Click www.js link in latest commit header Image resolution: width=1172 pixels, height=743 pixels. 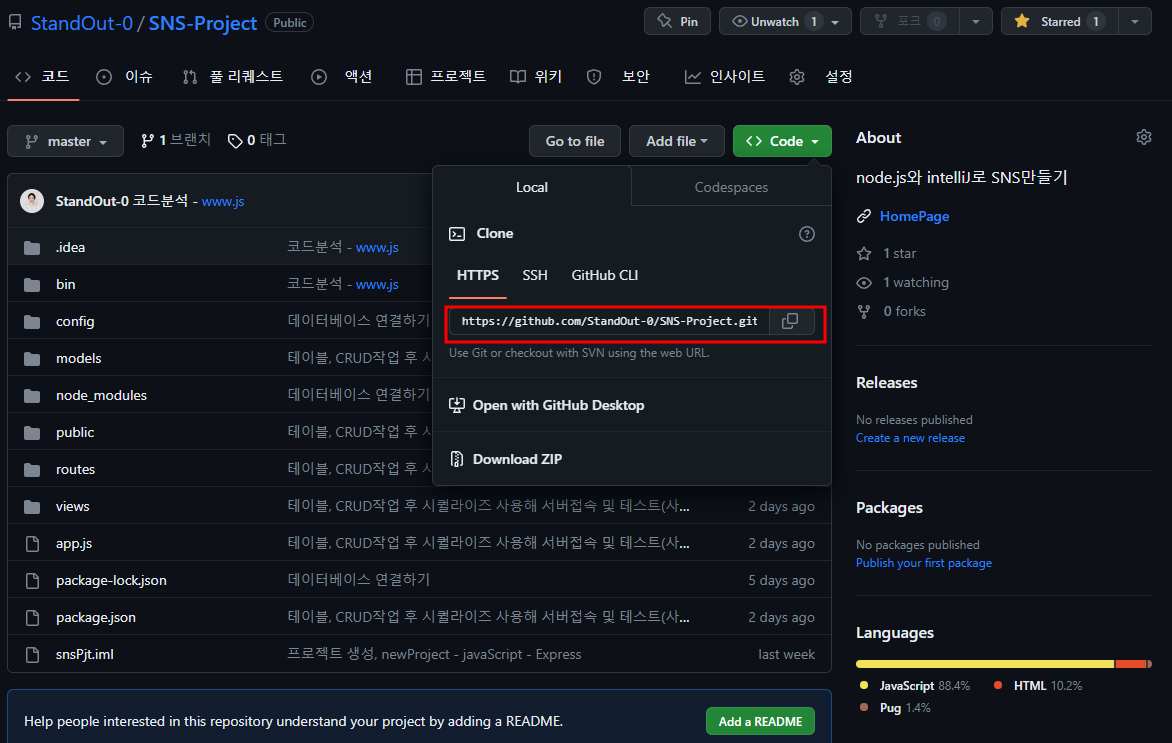(223, 201)
